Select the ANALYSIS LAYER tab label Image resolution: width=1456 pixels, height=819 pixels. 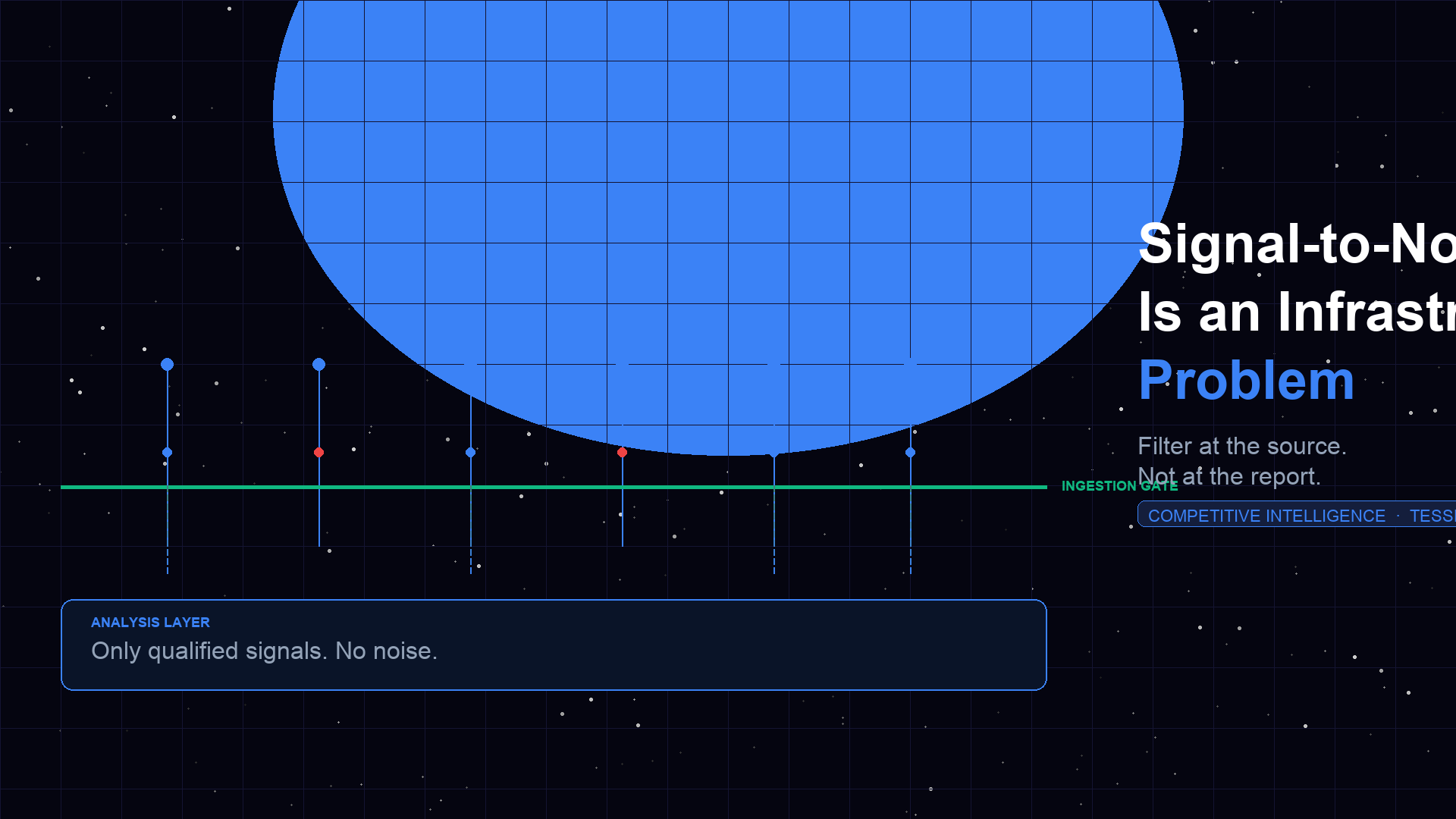click(x=149, y=623)
